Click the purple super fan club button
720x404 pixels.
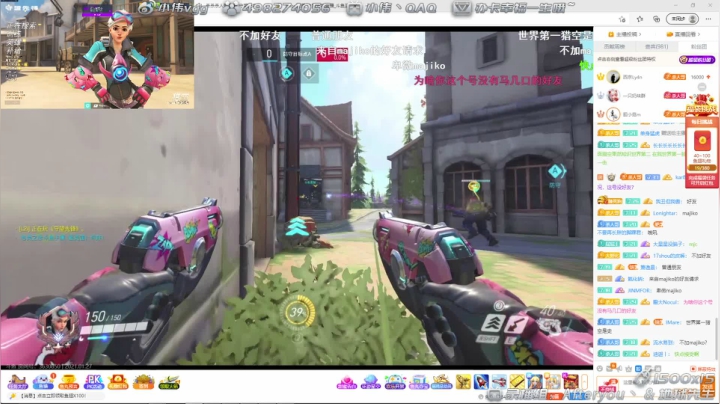pyautogui.click(x=697, y=60)
